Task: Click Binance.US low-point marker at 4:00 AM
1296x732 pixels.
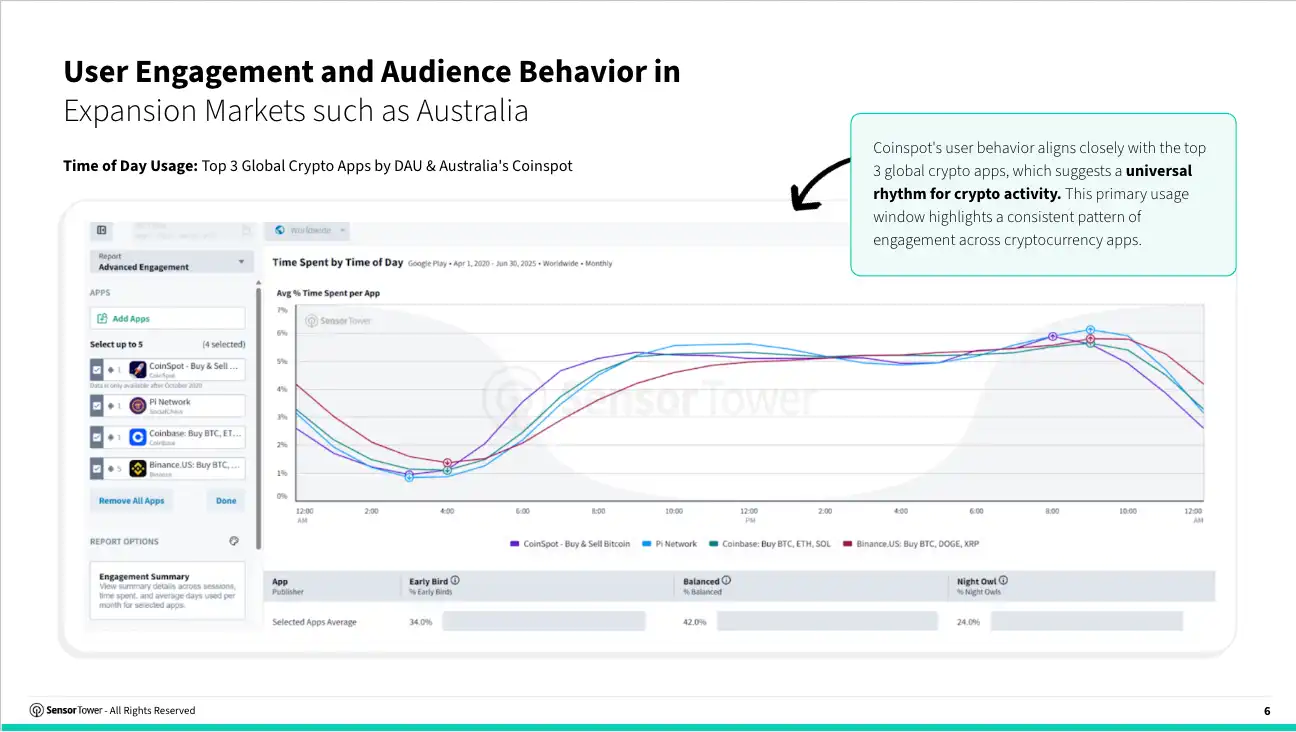Action: [x=447, y=463]
